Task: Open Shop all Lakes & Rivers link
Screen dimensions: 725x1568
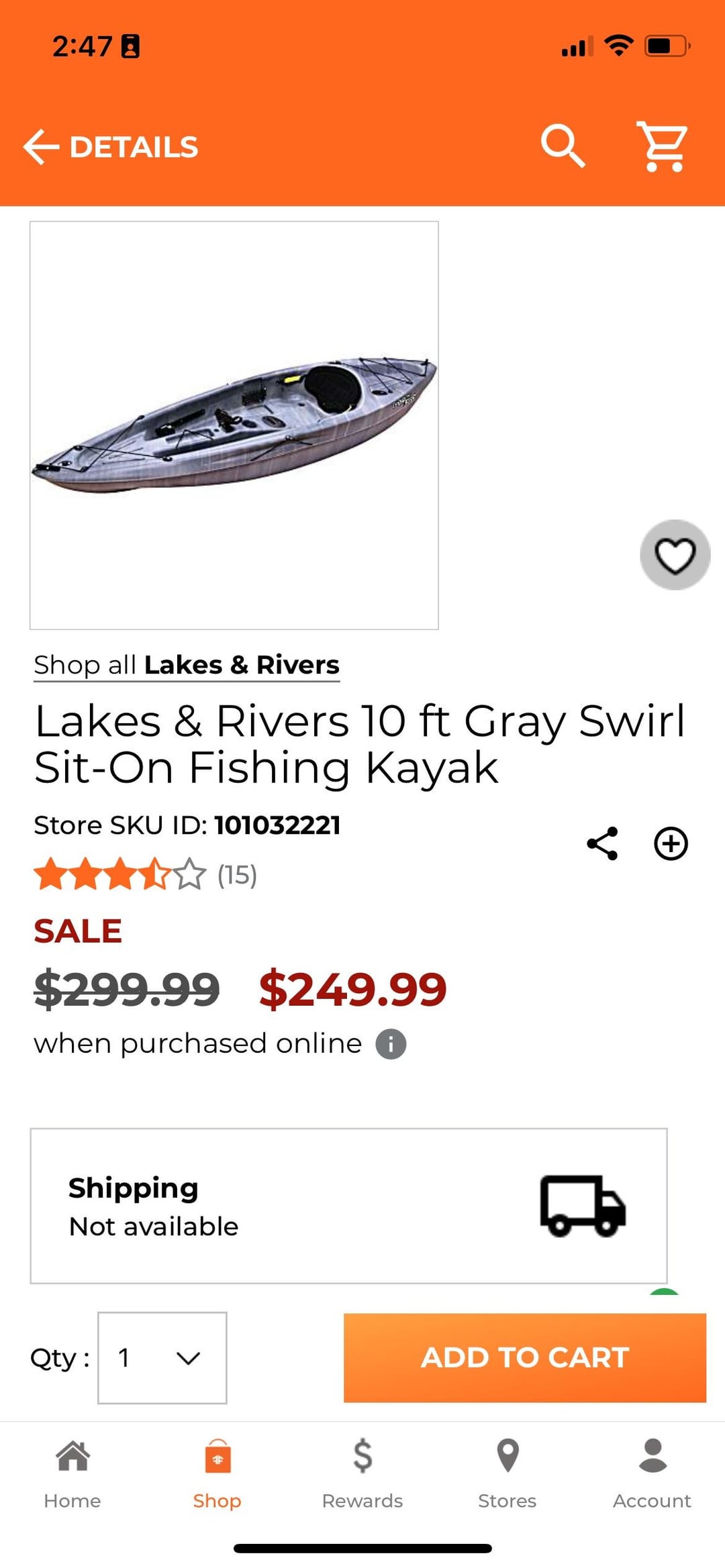Action: [x=187, y=665]
